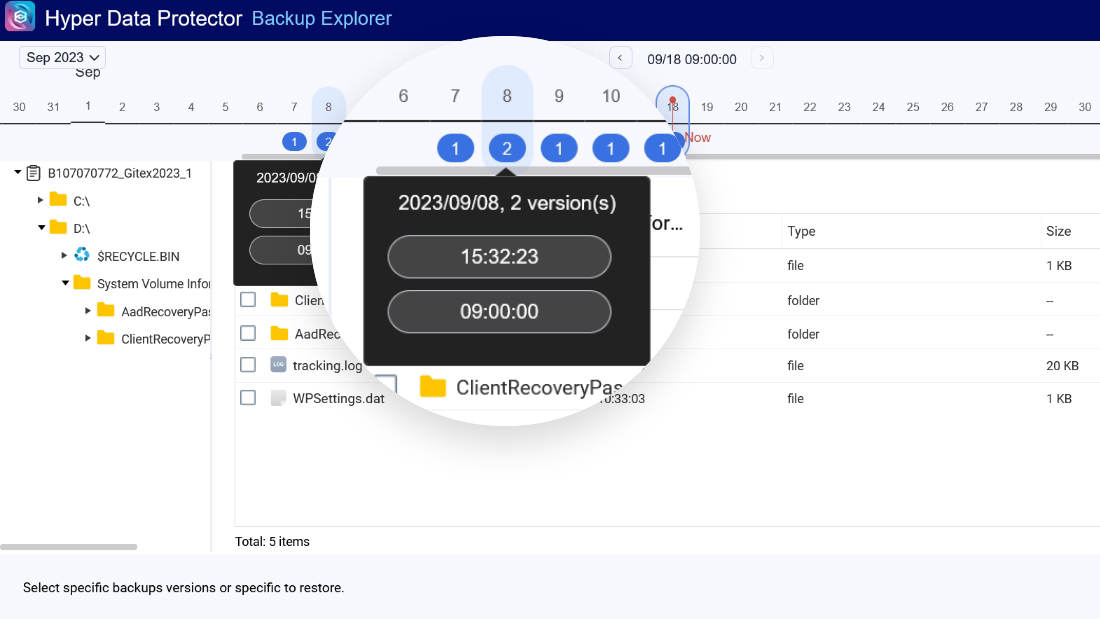
Task: Open the Sep 2023 month dropdown
Action: coord(62,58)
